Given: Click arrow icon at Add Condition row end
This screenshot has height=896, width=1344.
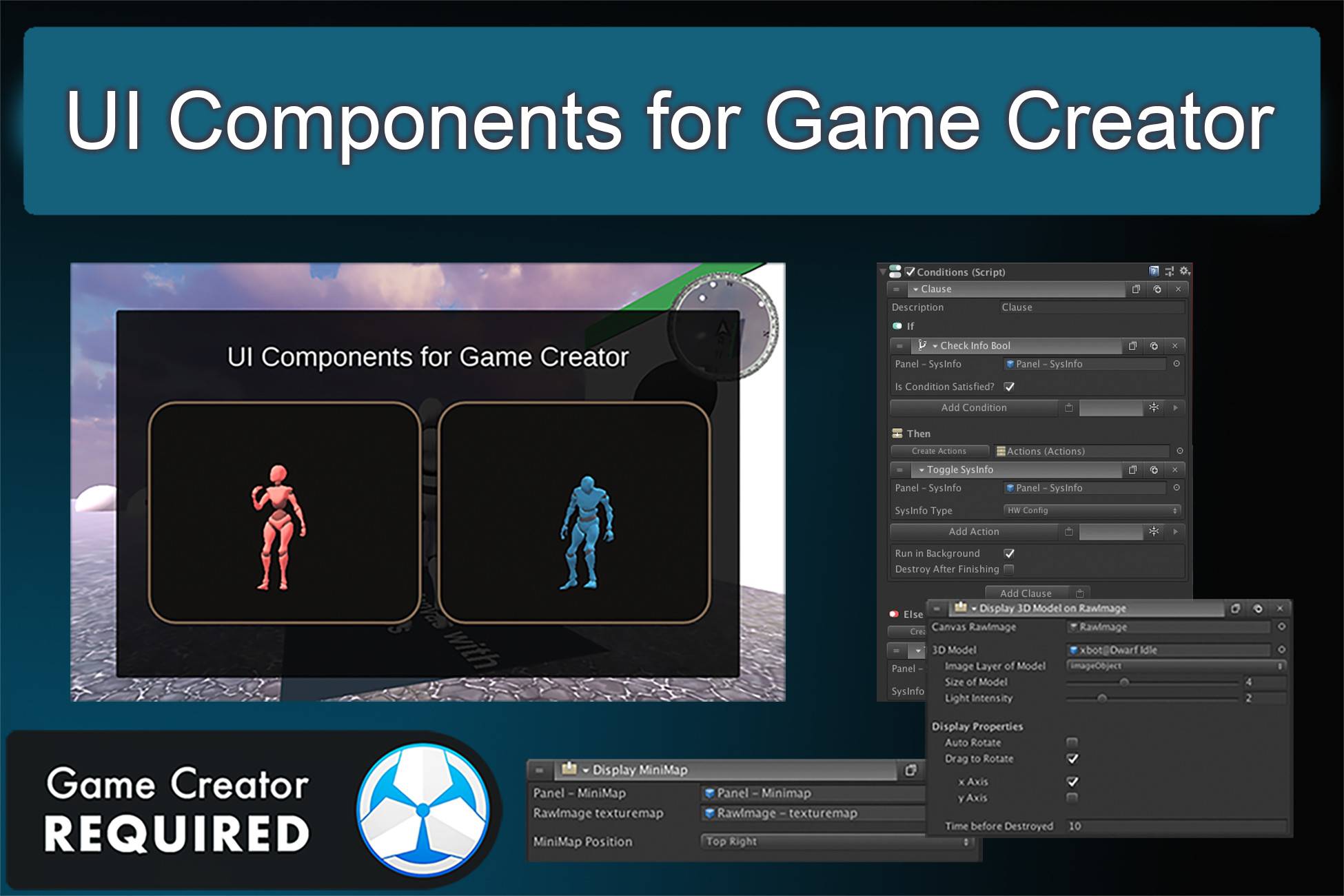Looking at the screenshot, I should [x=1175, y=408].
